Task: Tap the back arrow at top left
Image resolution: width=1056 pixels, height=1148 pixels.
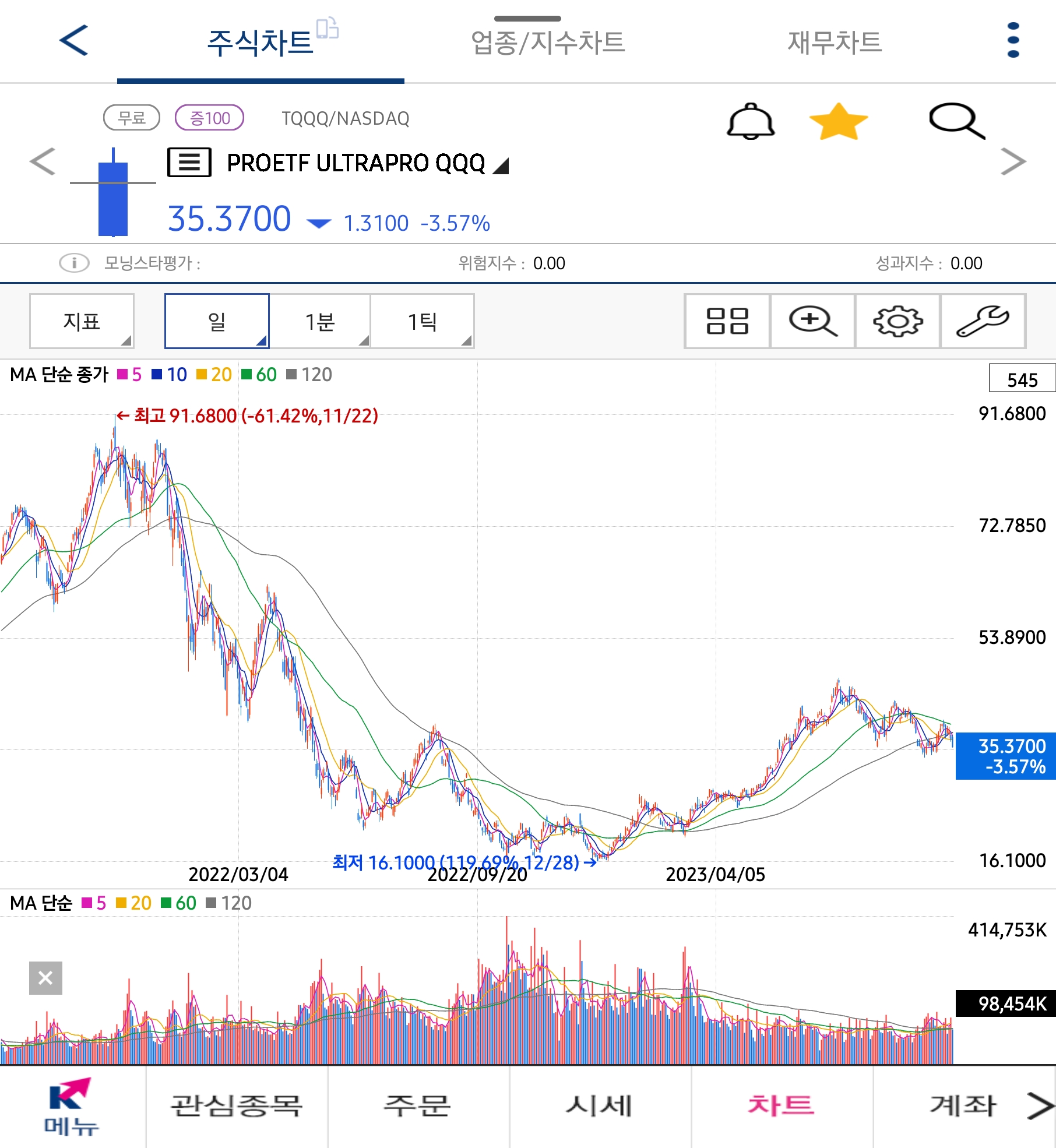Action: (x=73, y=40)
